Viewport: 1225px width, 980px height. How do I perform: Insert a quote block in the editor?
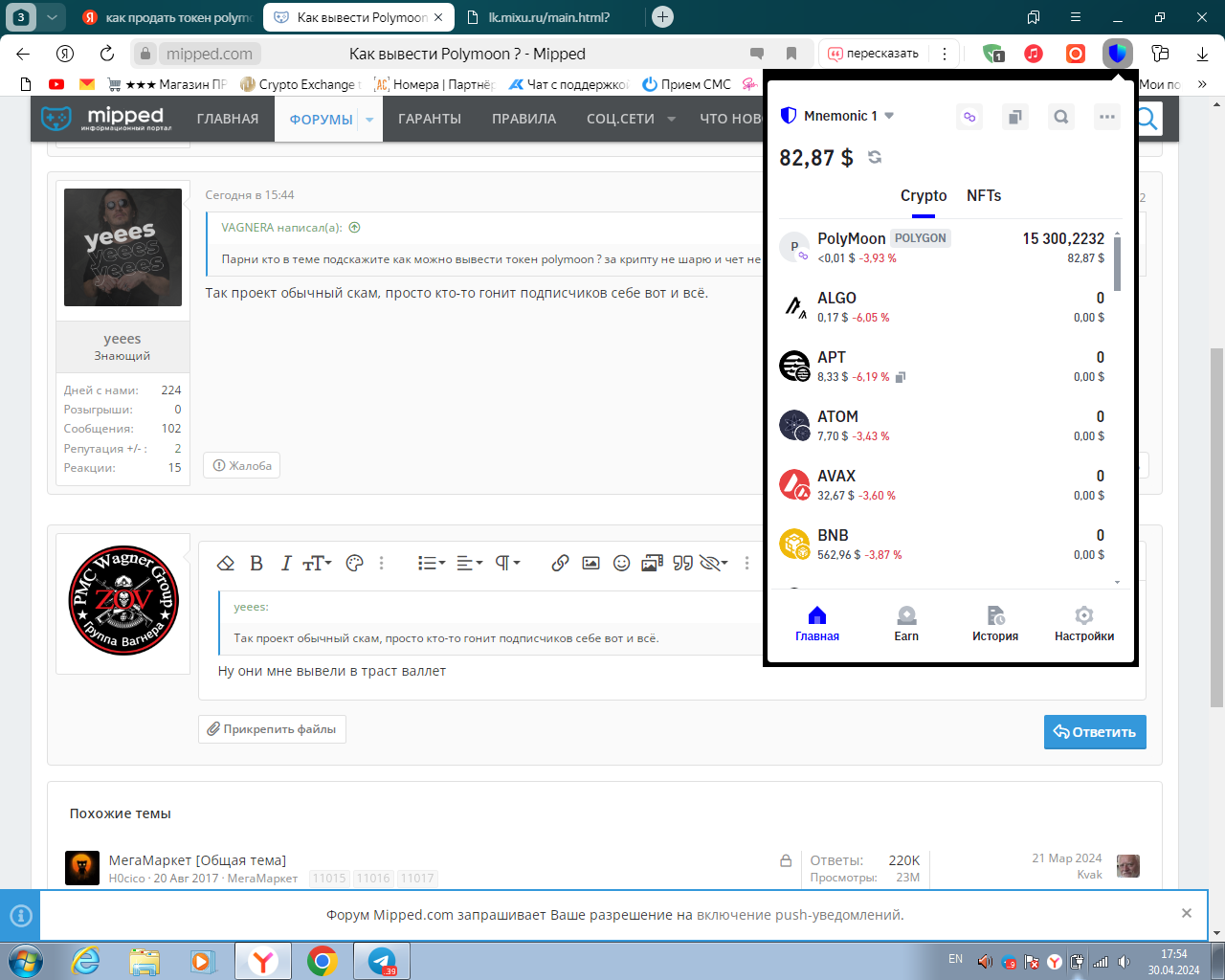(682, 563)
